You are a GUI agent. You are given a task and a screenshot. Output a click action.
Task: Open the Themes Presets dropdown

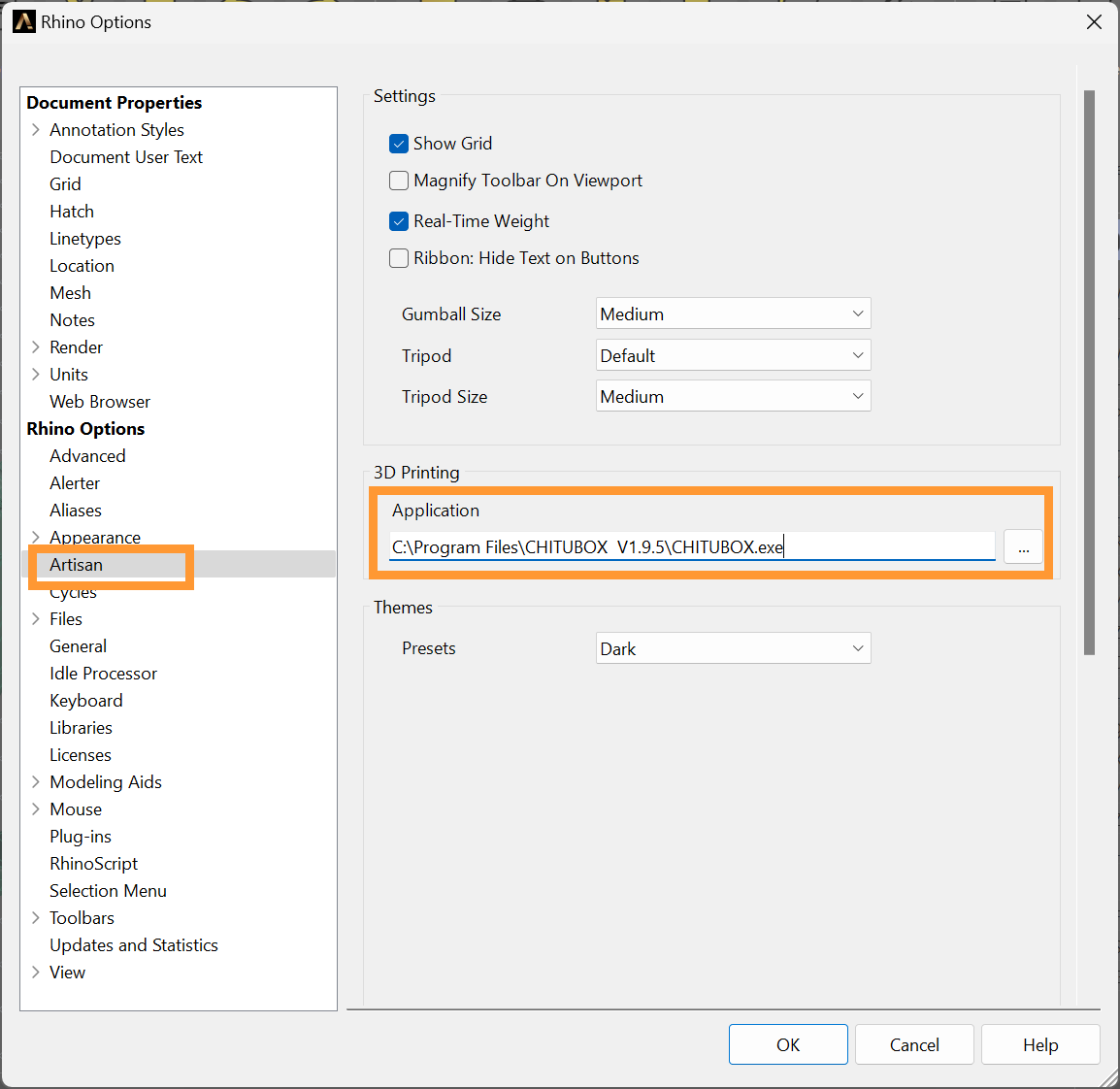pos(733,649)
